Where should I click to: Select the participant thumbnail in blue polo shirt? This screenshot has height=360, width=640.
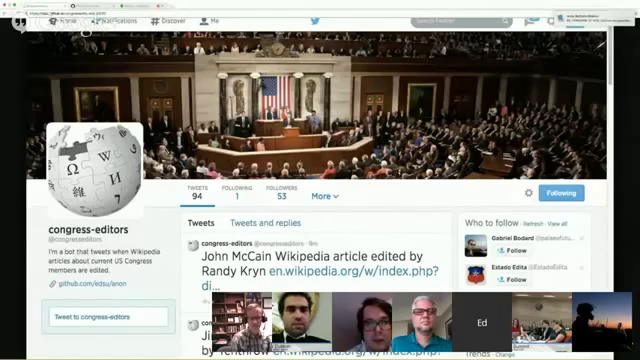(422, 322)
